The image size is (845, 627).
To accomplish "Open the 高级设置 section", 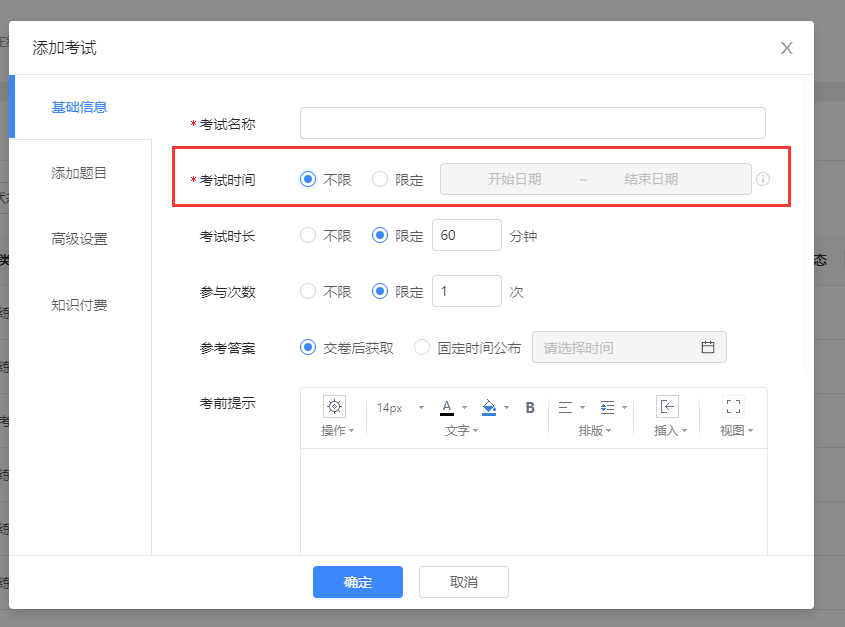I will [x=79, y=239].
